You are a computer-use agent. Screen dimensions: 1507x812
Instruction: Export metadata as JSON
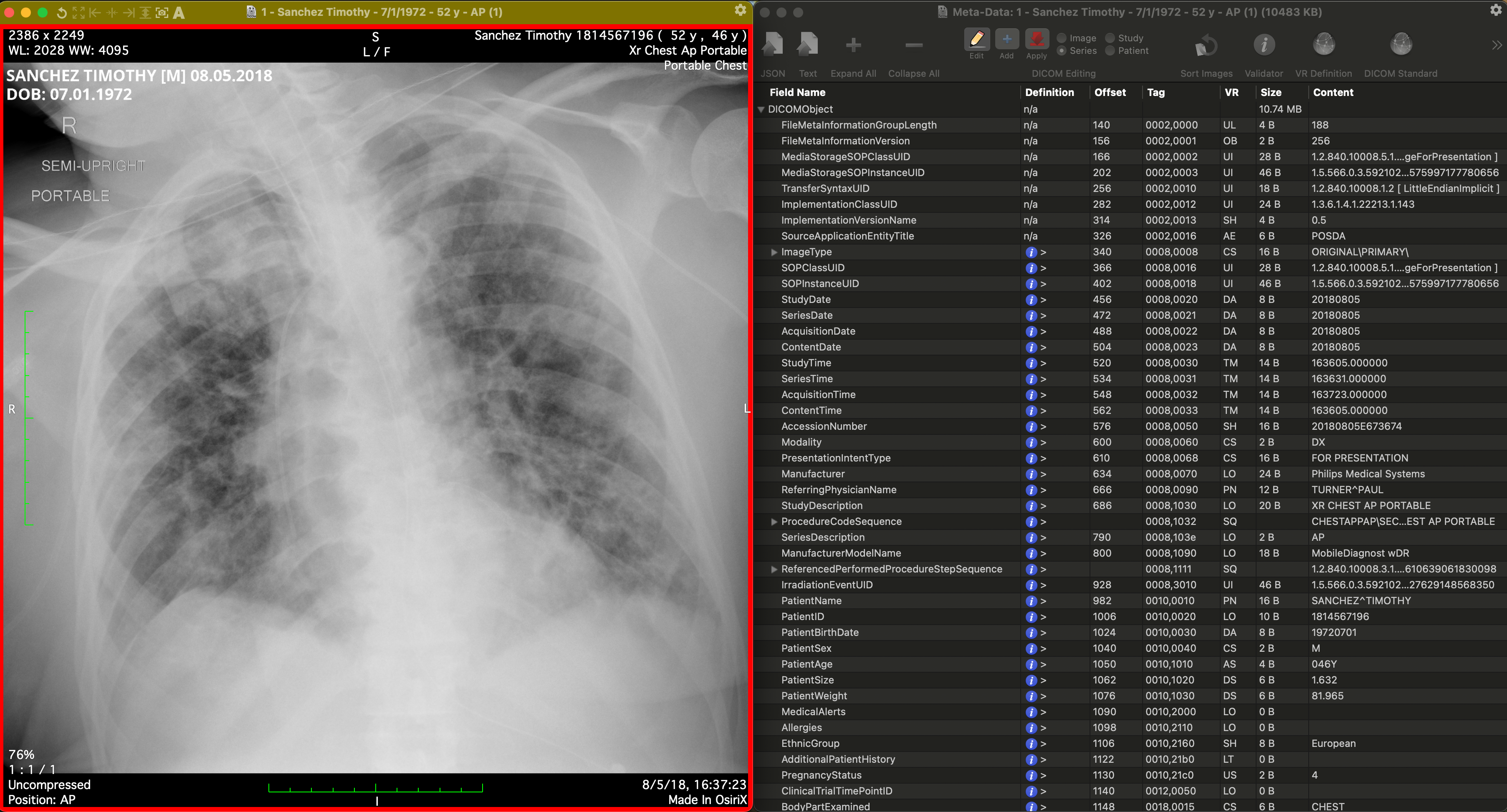[x=772, y=44]
